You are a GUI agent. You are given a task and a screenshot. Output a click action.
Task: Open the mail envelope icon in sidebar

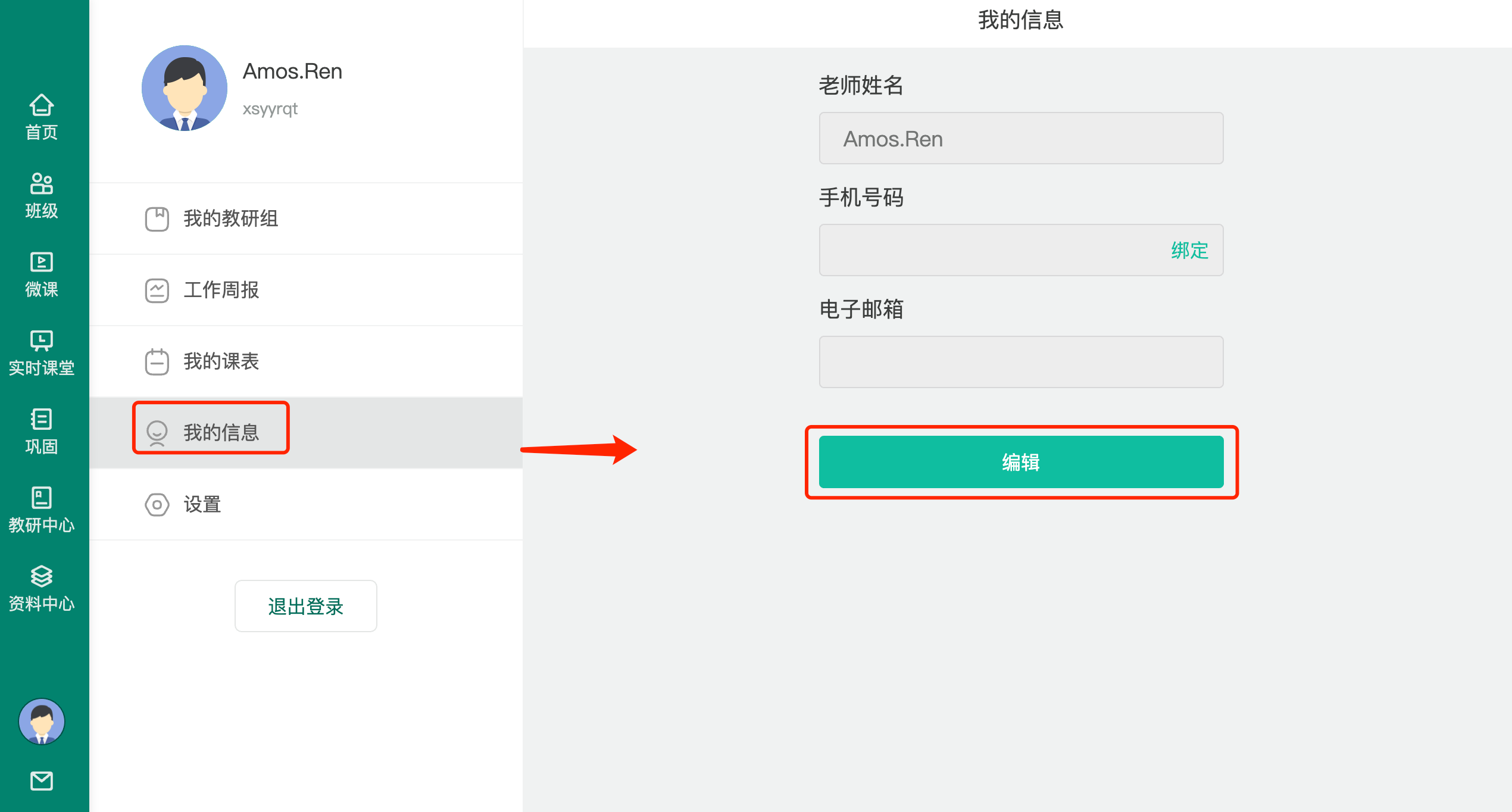coord(41,780)
